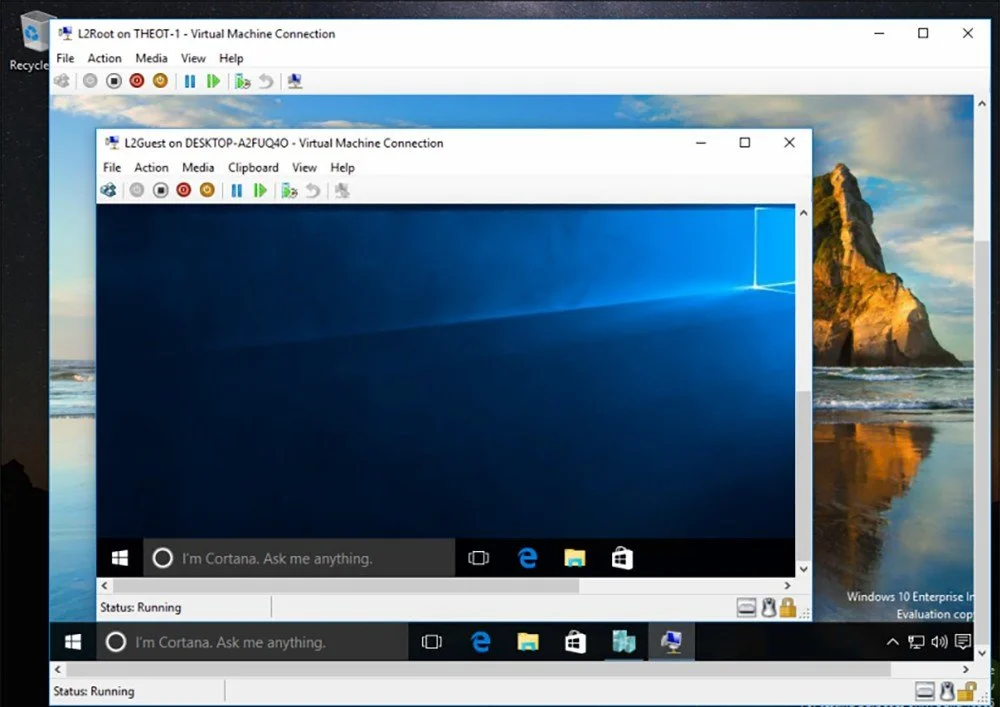This screenshot has width=1000, height=707.
Task: Open File Explorer in L2Root taskbar
Action: 528,641
